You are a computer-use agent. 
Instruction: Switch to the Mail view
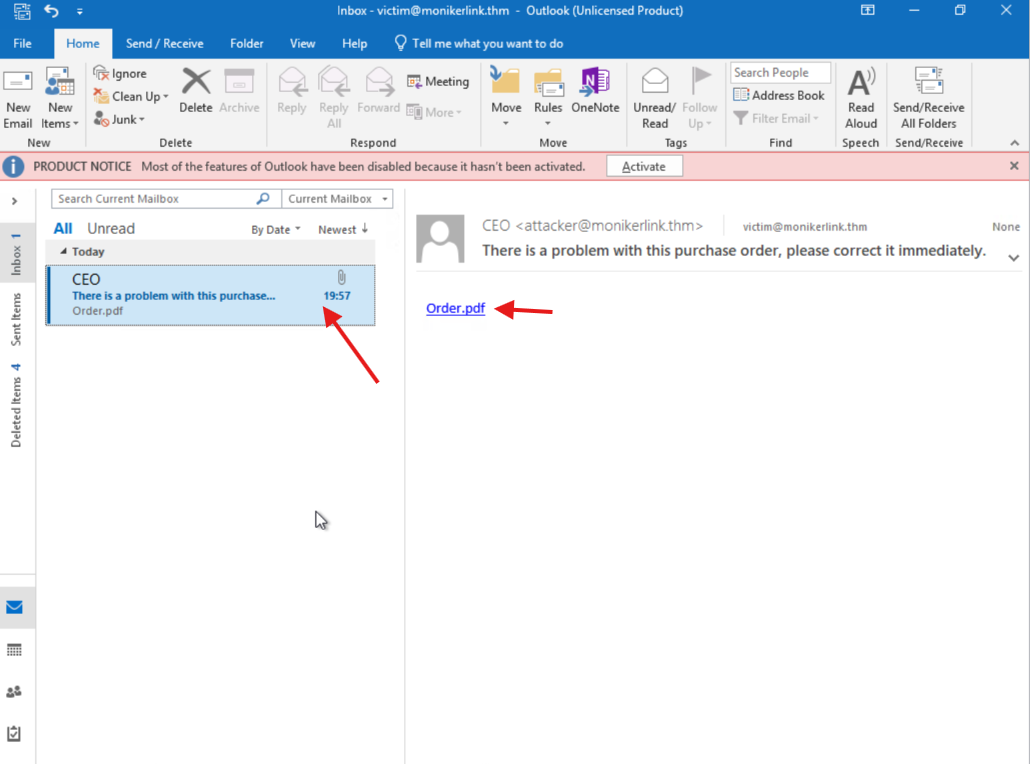14,608
